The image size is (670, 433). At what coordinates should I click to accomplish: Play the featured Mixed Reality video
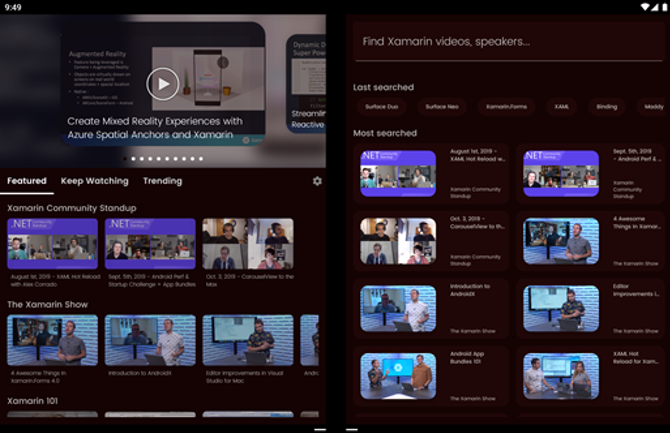pyautogui.click(x=163, y=84)
